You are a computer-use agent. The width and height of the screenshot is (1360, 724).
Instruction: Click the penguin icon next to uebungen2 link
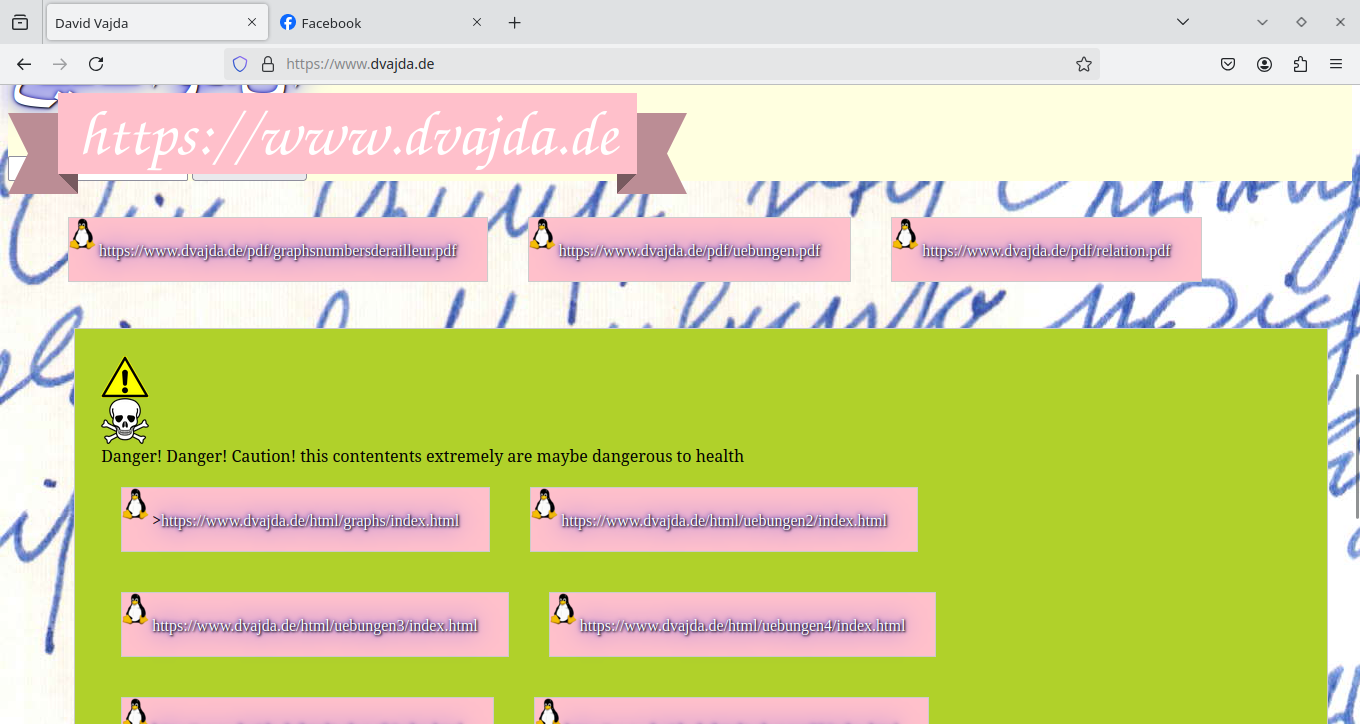(x=544, y=506)
